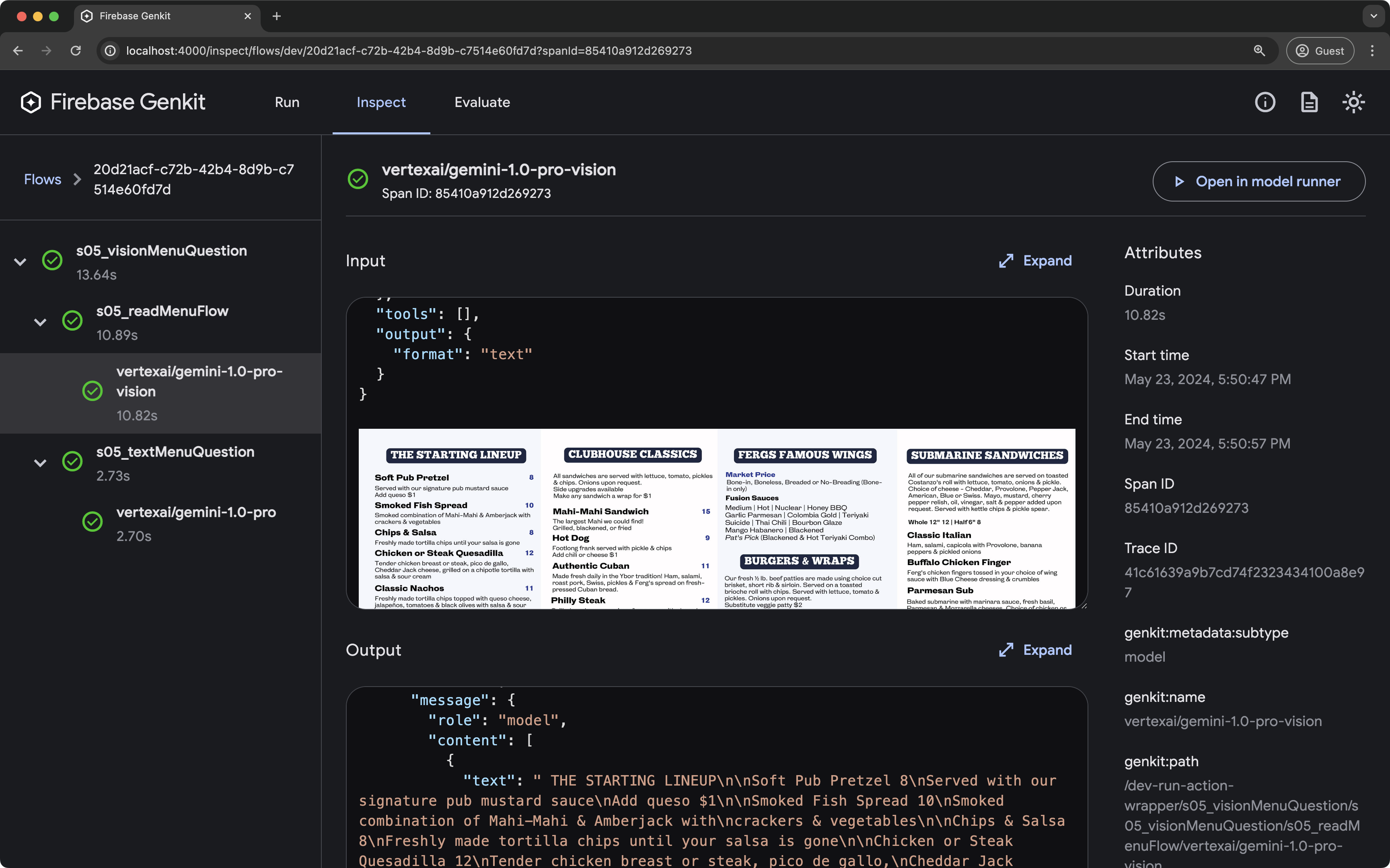Image resolution: width=1390 pixels, height=868 pixels.
Task: Click the success icon beside s05_textMenuQuestion
Action: click(x=72, y=462)
